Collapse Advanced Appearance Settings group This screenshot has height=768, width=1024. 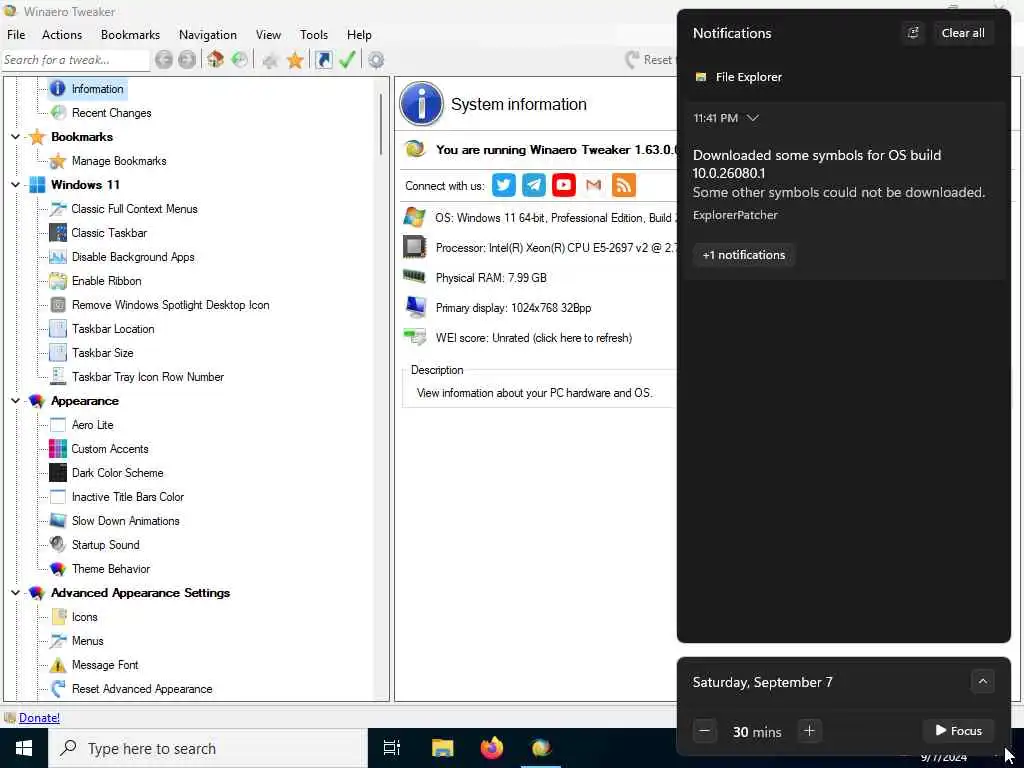(x=15, y=593)
